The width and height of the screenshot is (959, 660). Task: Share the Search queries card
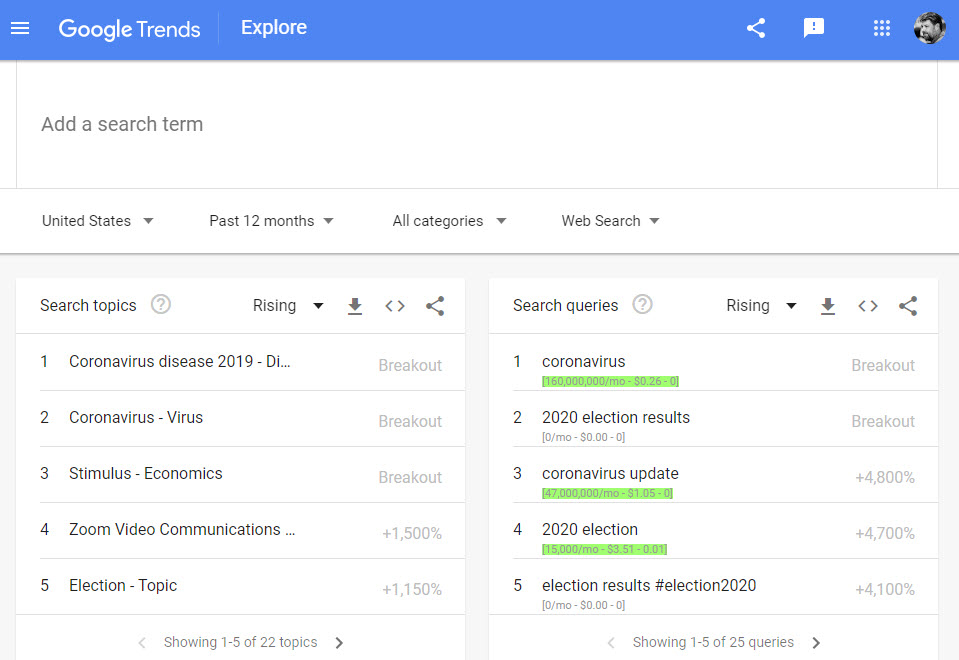[x=908, y=306]
